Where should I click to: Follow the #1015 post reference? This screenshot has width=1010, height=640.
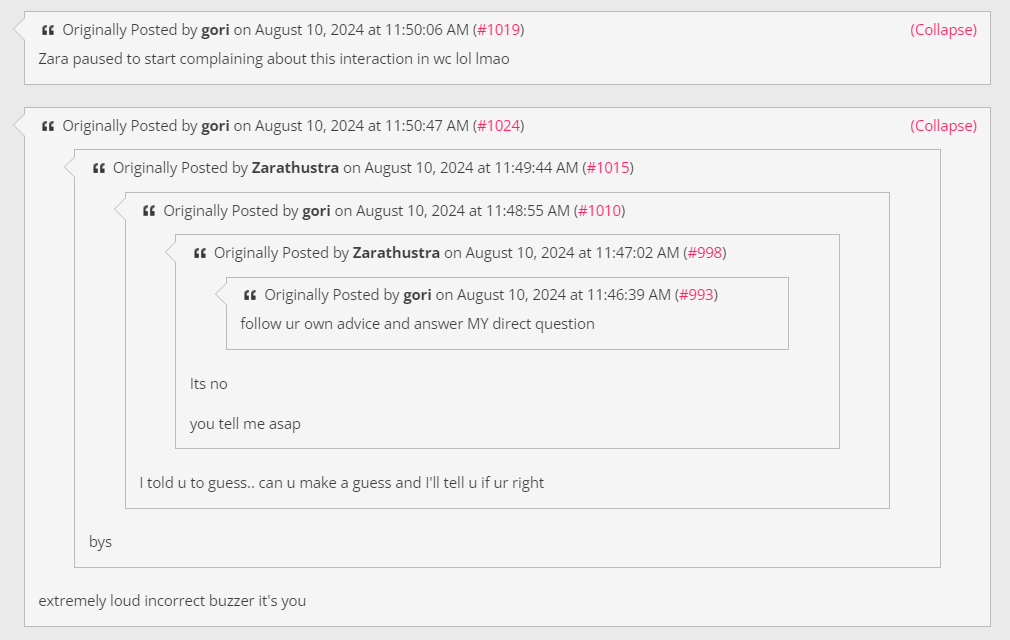[608, 168]
